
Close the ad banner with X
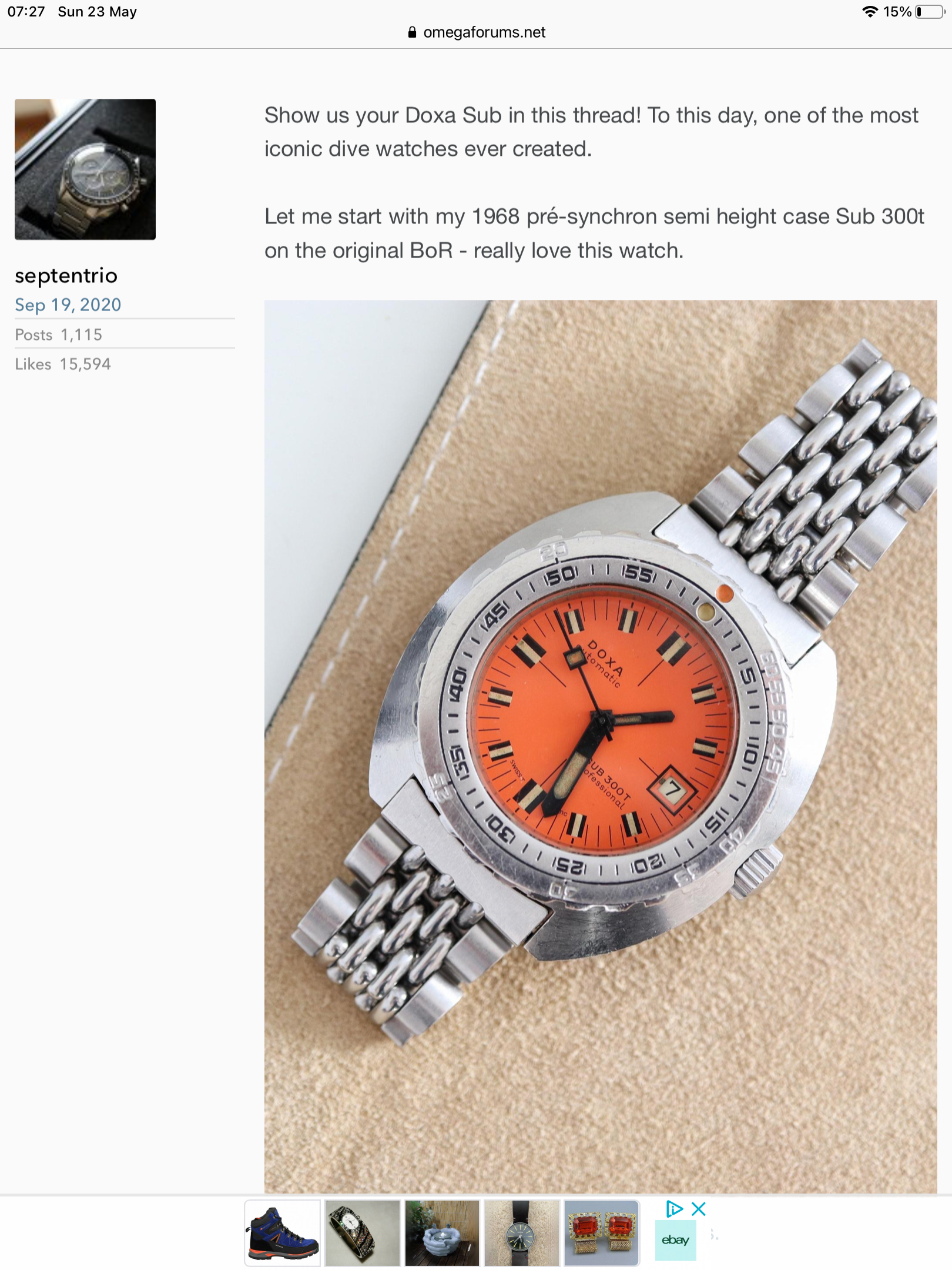pos(699,1209)
